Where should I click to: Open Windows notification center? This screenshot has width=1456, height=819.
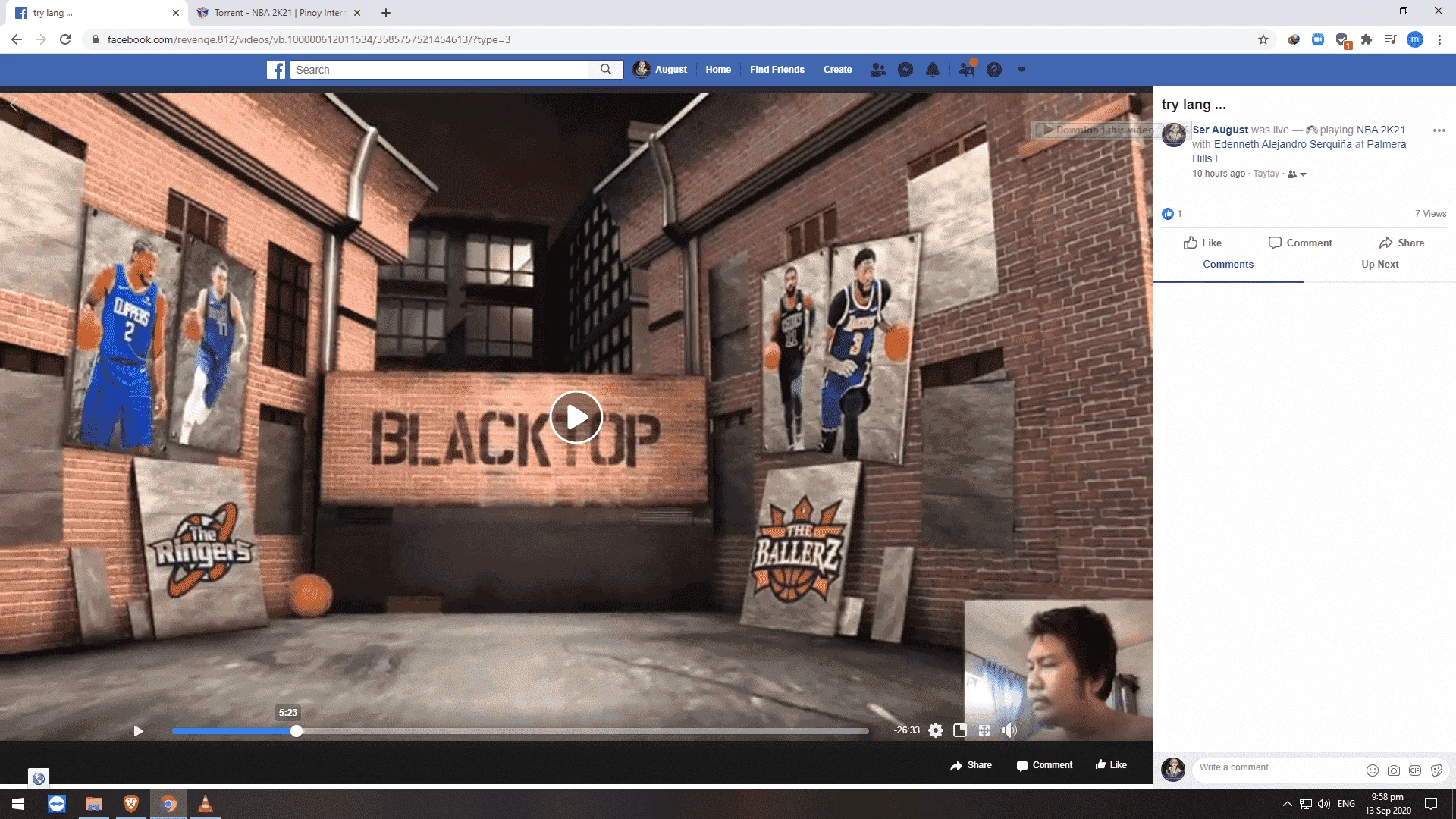(x=1431, y=804)
